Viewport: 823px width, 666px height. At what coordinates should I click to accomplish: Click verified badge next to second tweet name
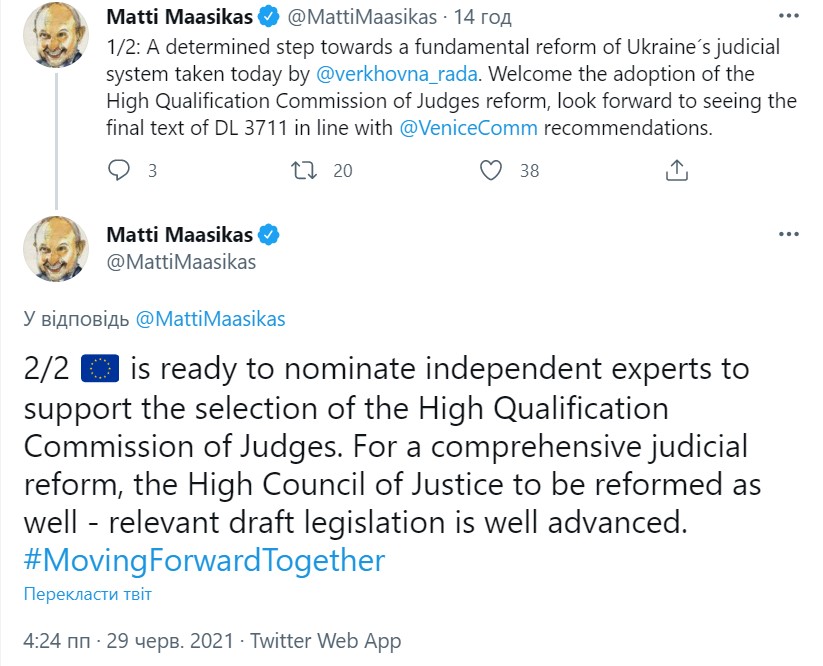(269, 235)
